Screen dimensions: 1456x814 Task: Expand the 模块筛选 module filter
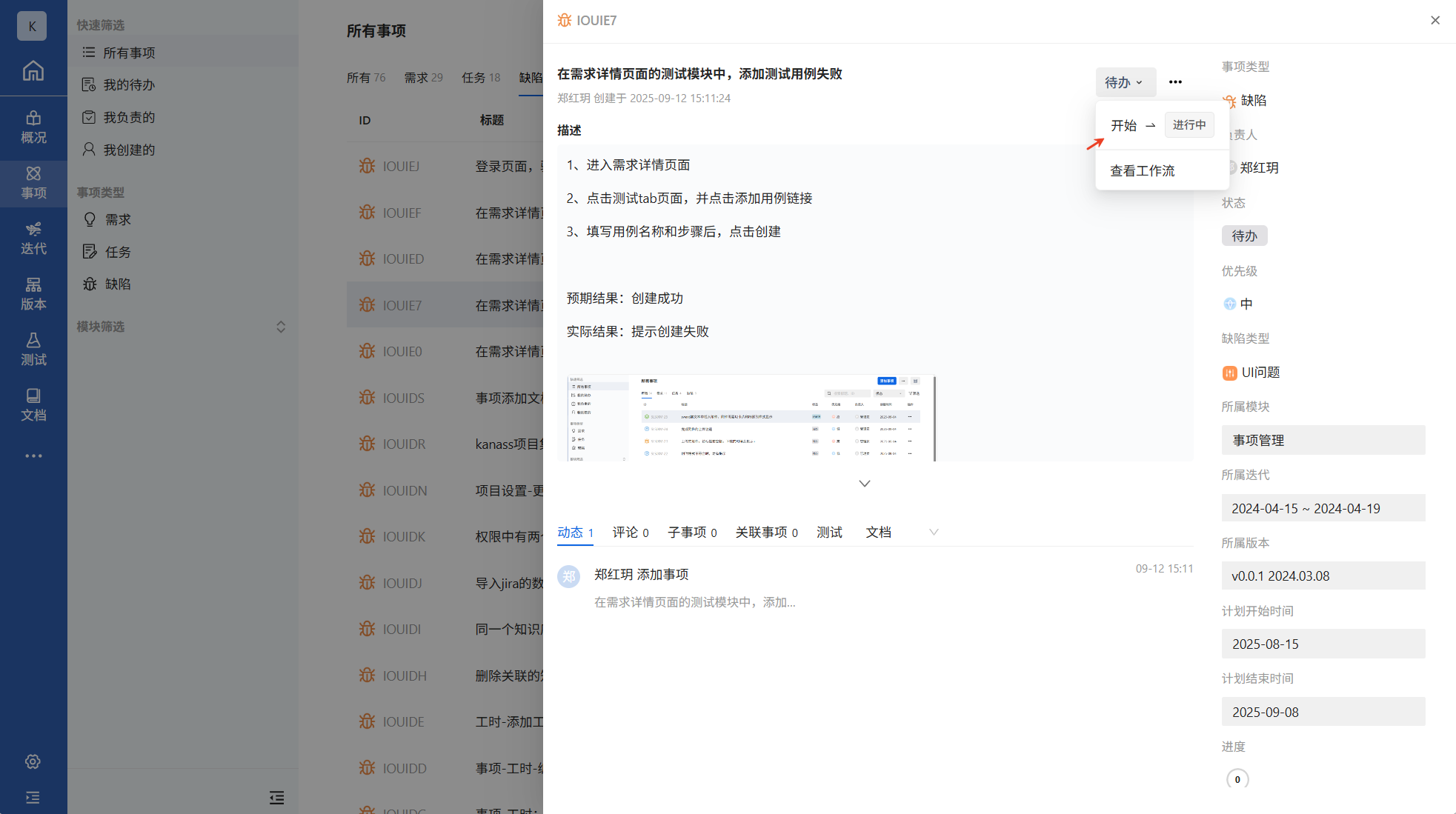[281, 327]
